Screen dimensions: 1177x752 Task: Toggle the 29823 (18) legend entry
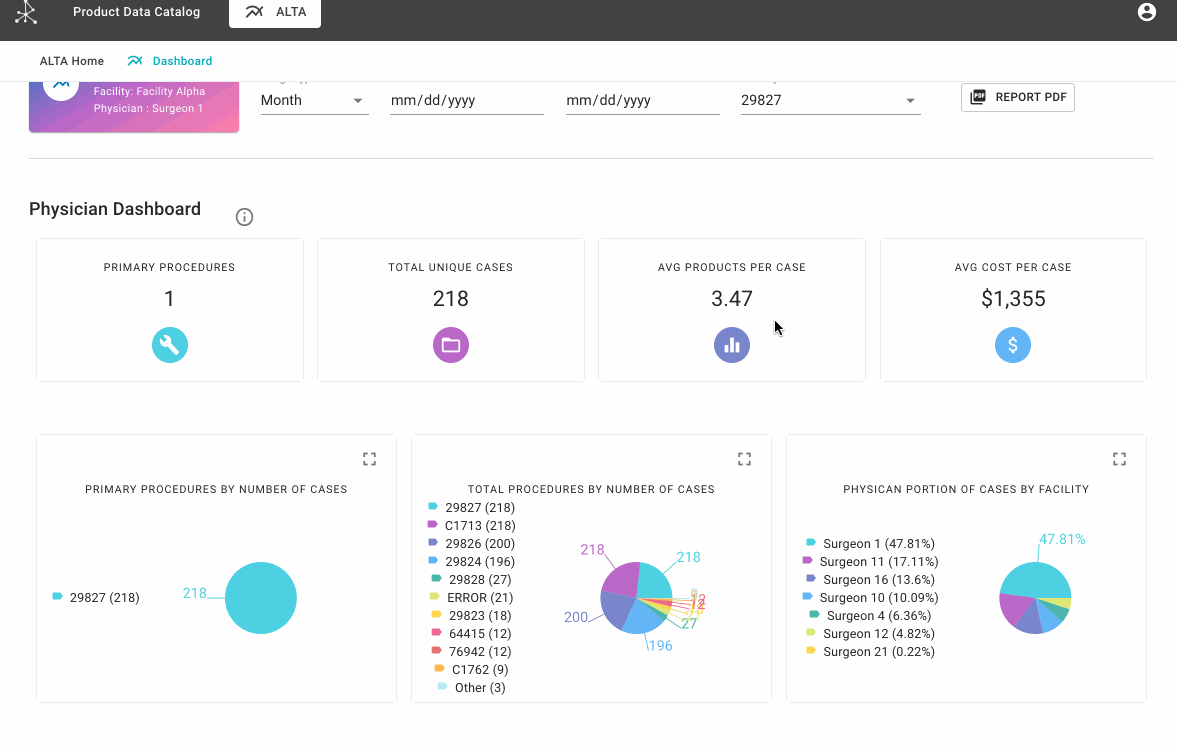click(x=471, y=615)
